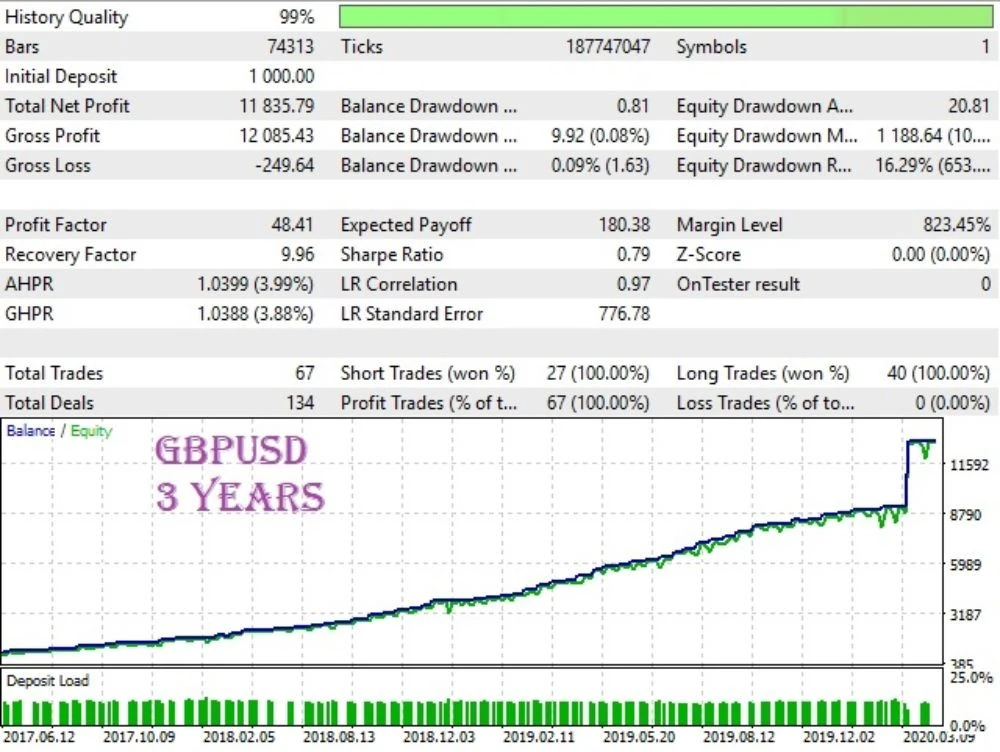Click the Initial Deposit value 1 000.00
Screen dimensions: 1000x752
pos(281,77)
